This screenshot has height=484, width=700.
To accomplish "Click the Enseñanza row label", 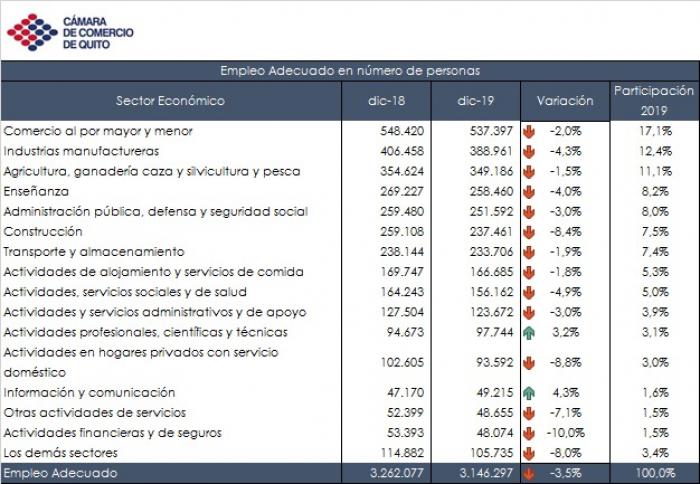I will [36, 192].
